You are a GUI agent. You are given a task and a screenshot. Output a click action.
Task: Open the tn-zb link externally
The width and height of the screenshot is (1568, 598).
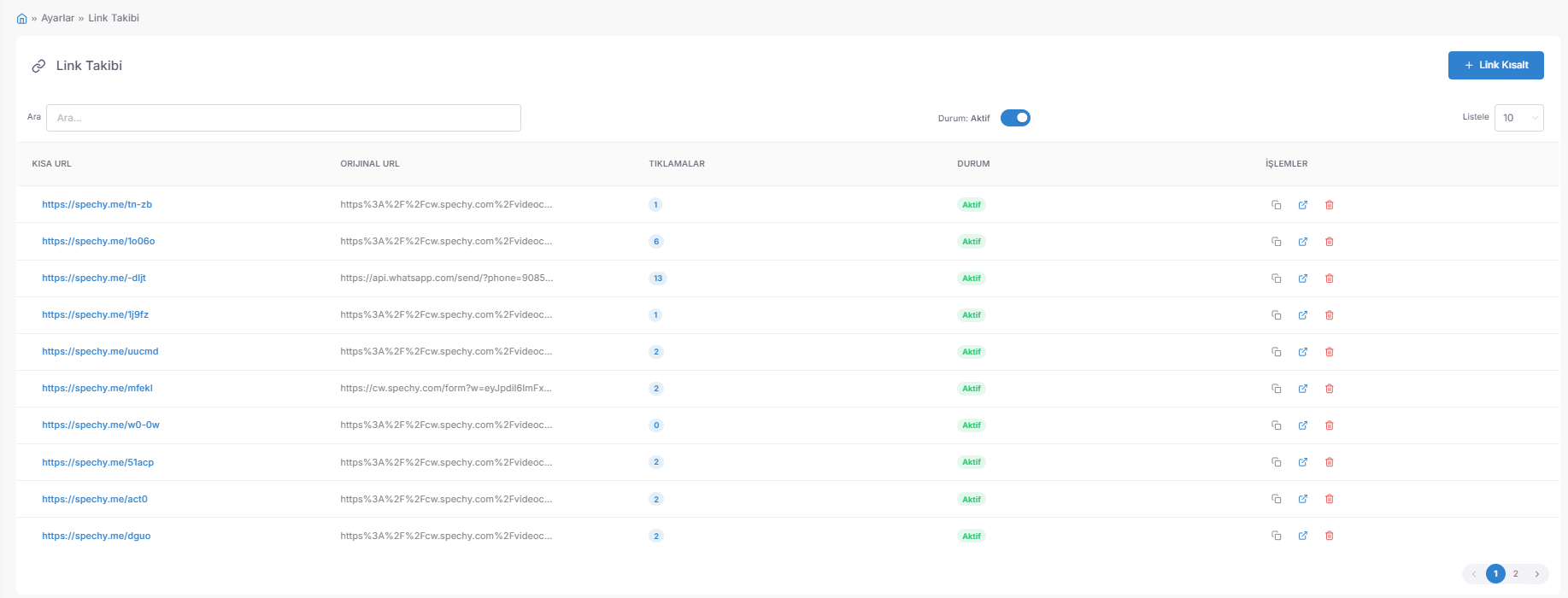1303,205
